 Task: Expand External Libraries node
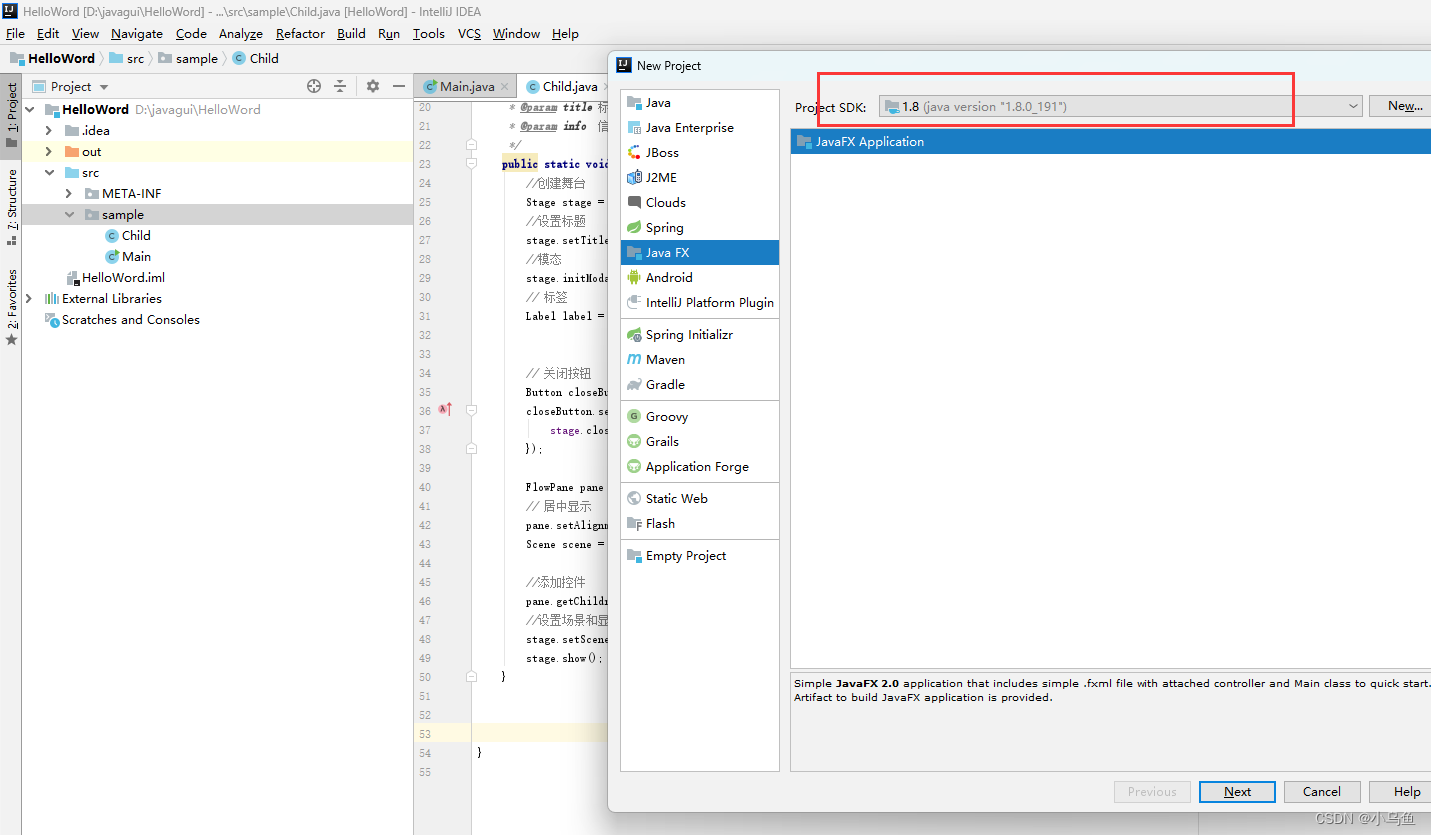click(x=29, y=299)
